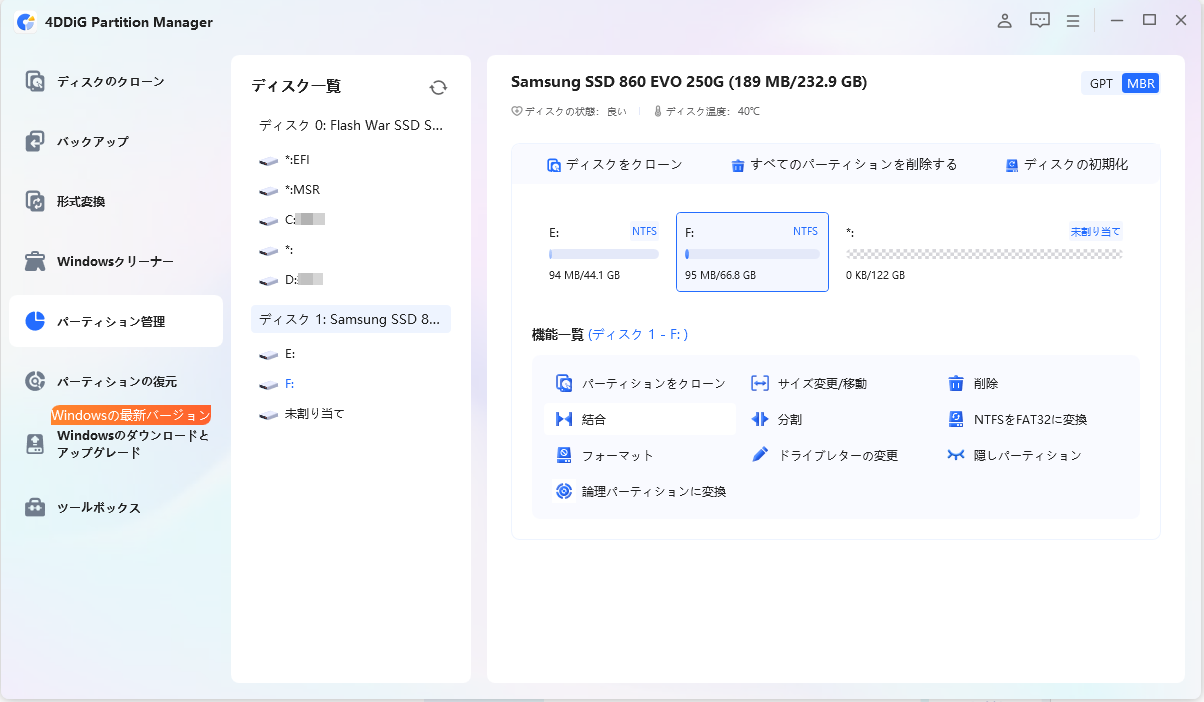
Task: Click the Windowsの最新バージョン orange badge
Action: click(x=132, y=415)
